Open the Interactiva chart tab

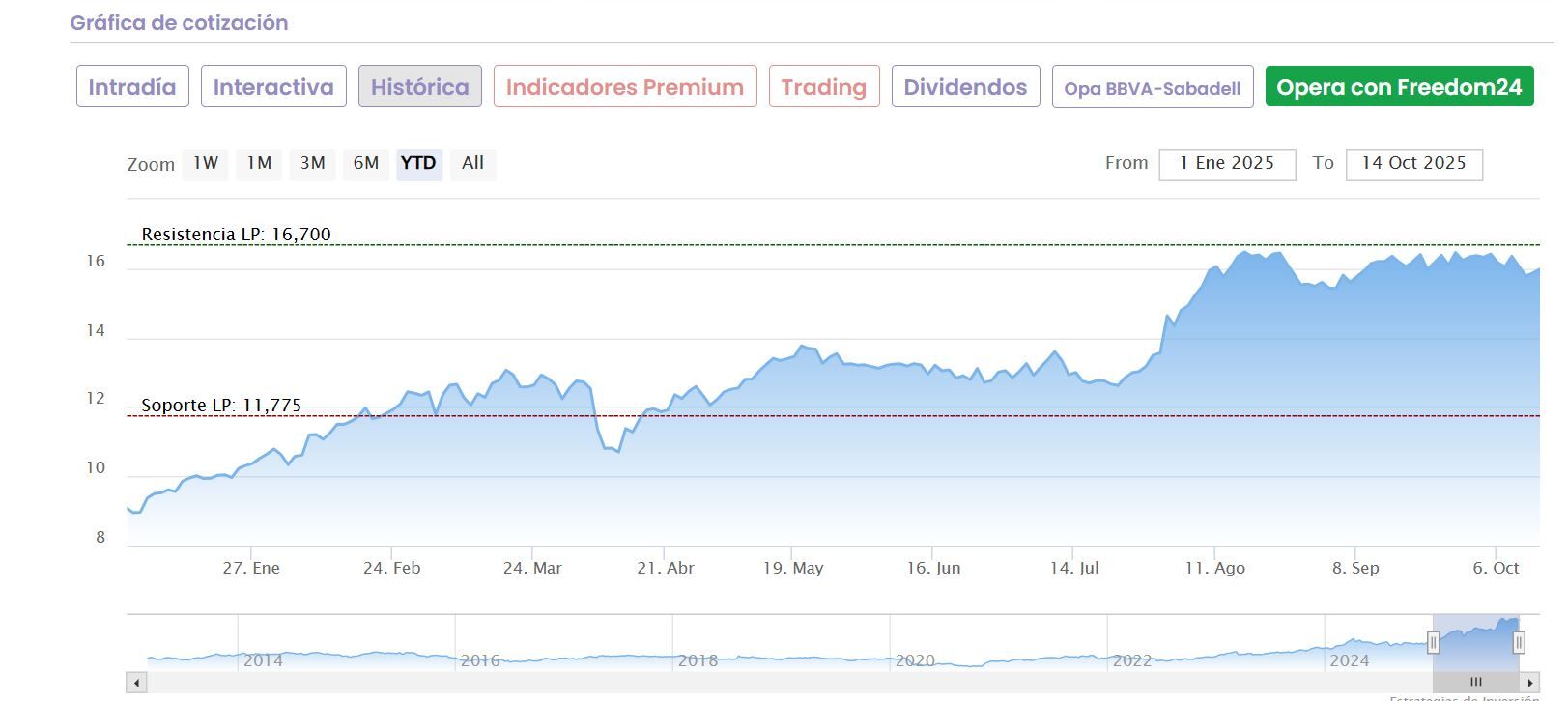coord(273,87)
